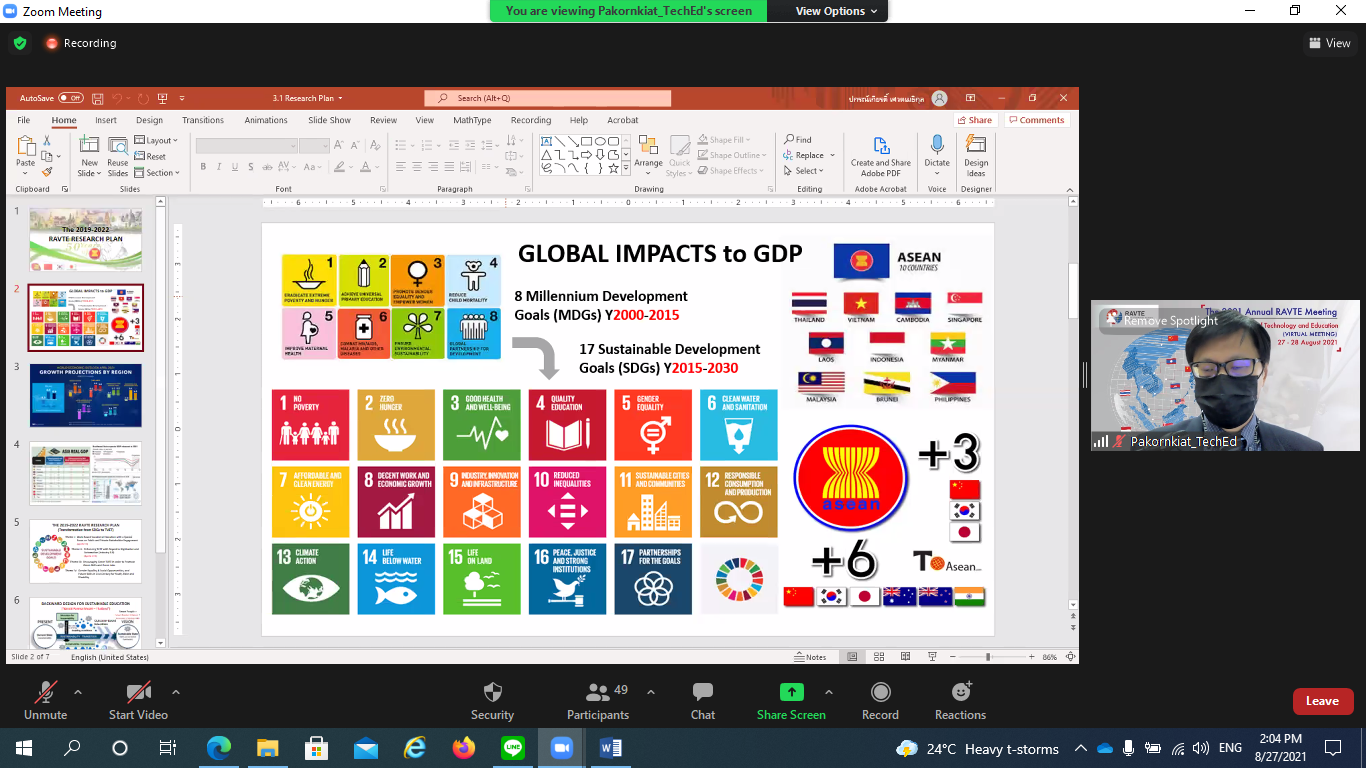Viewport: 1366px width, 768px height.
Task: Click the Reset slide button
Action: tap(151, 156)
